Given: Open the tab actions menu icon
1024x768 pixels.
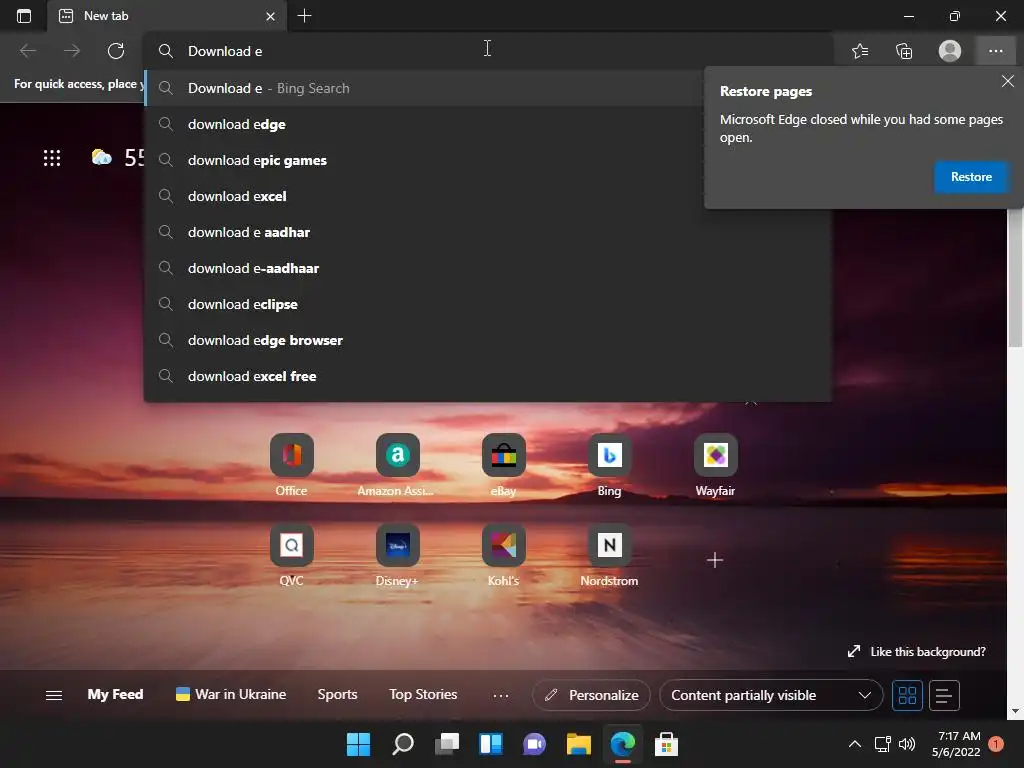Looking at the screenshot, I should [x=24, y=16].
